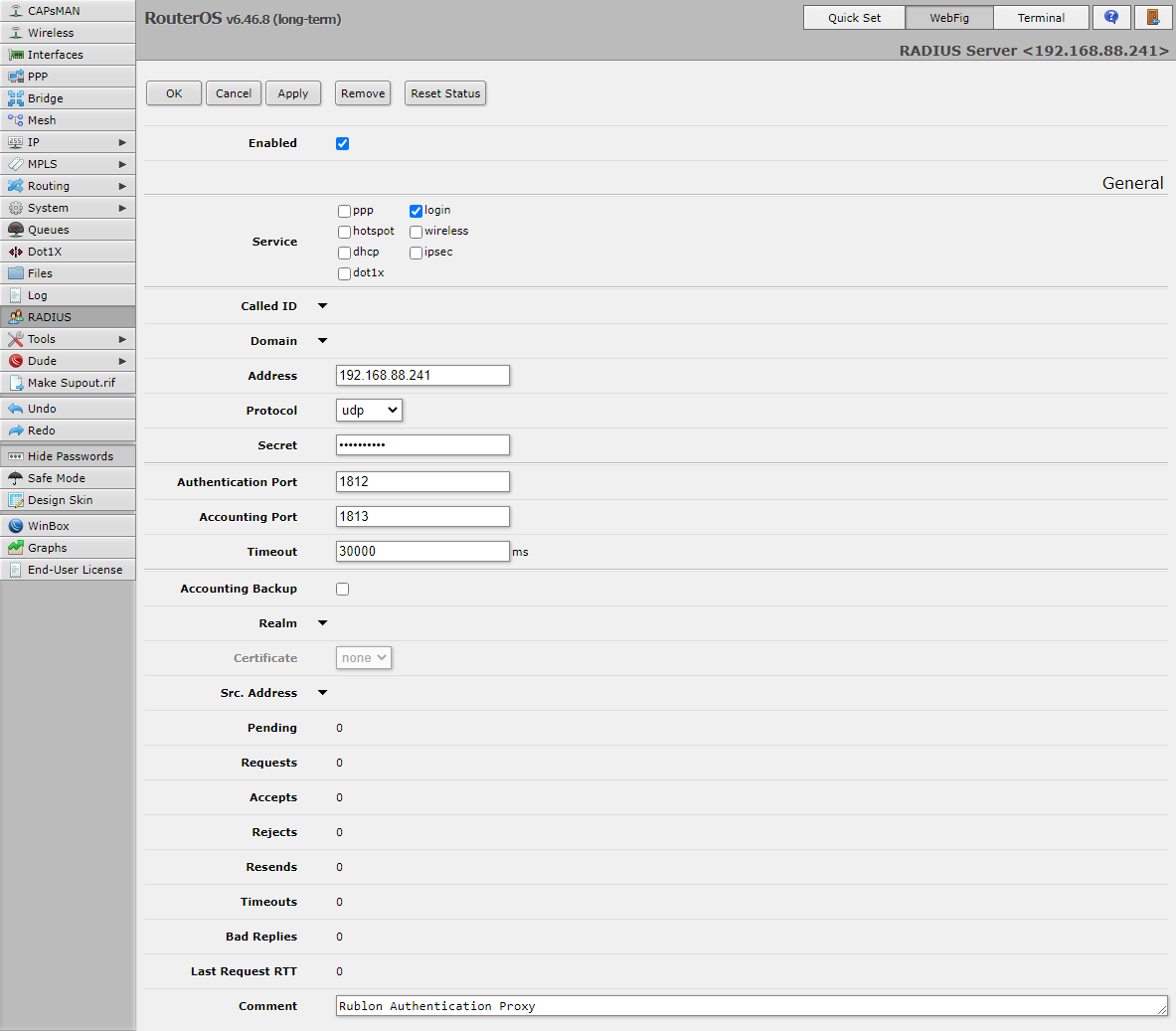Enable the hotspot service checkbox
The image size is (1176, 1031).
[344, 232]
